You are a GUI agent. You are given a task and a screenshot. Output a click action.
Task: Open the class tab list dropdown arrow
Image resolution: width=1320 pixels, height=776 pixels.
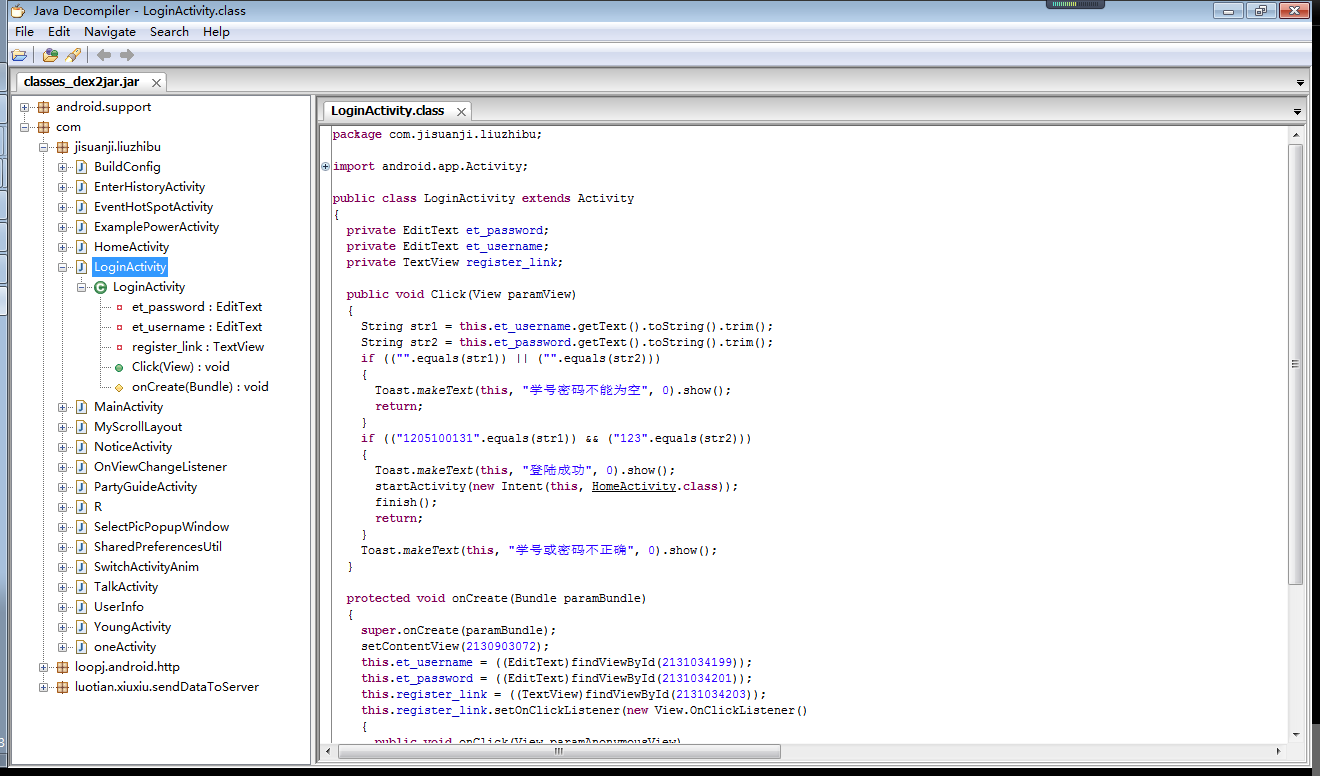click(1297, 111)
